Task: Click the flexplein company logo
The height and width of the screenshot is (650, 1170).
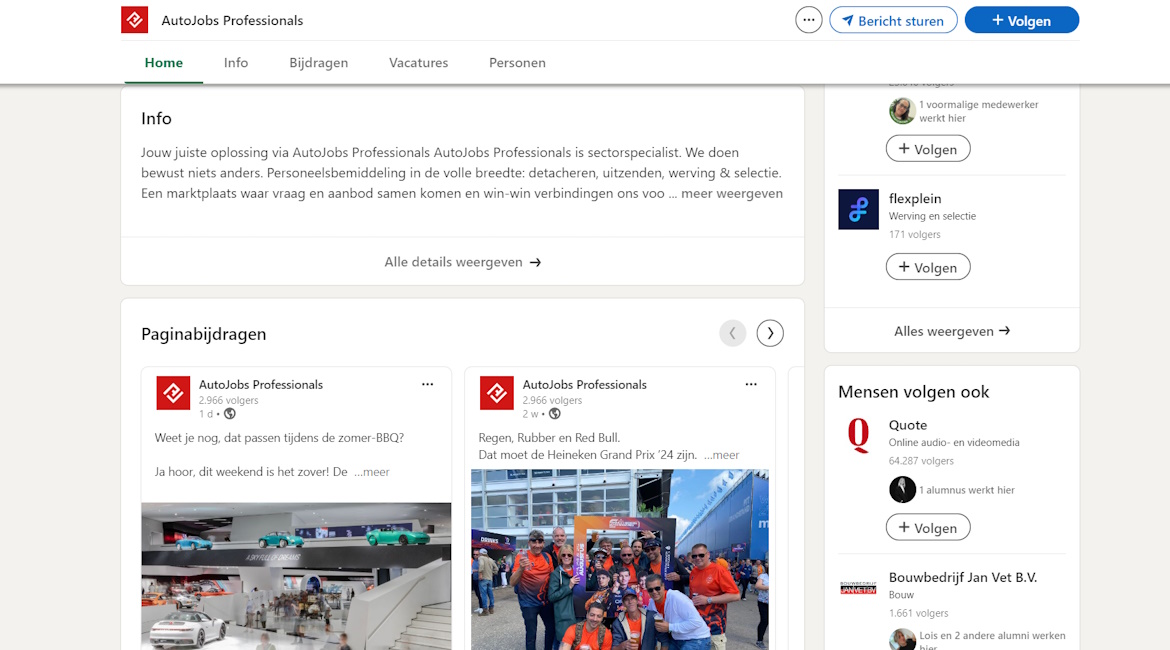Action: tap(858, 209)
